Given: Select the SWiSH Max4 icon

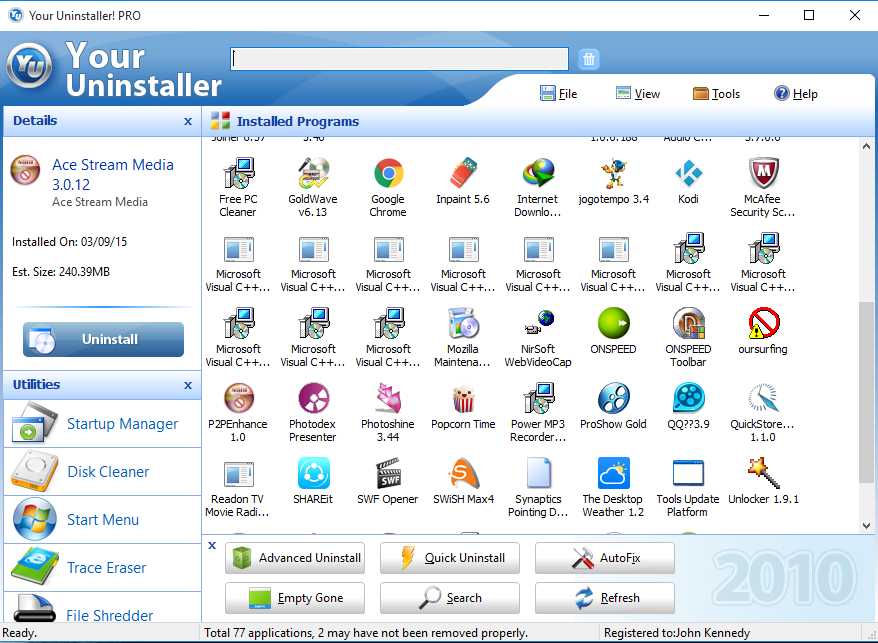Looking at the screenshot, I should coord(464,473).
